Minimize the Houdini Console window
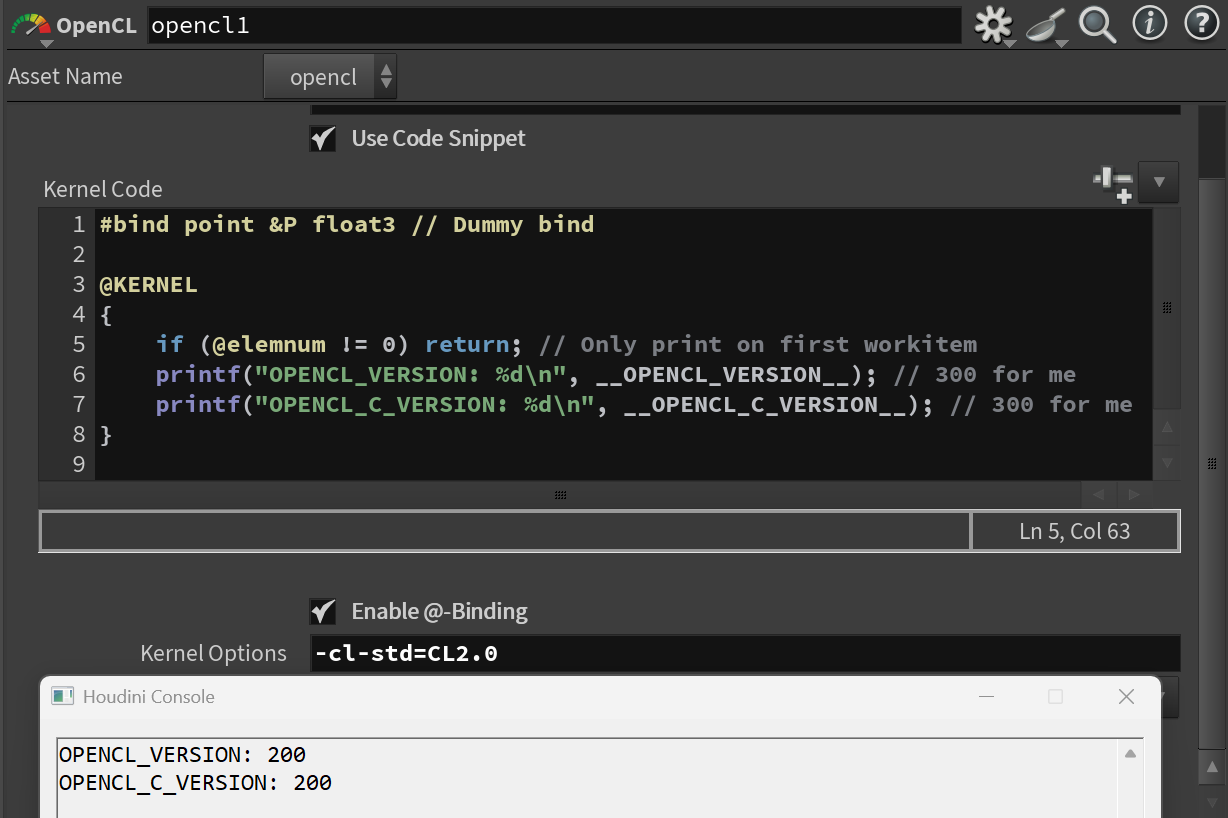This screenshot has width=1228, height=818. [x=986, y=696]
